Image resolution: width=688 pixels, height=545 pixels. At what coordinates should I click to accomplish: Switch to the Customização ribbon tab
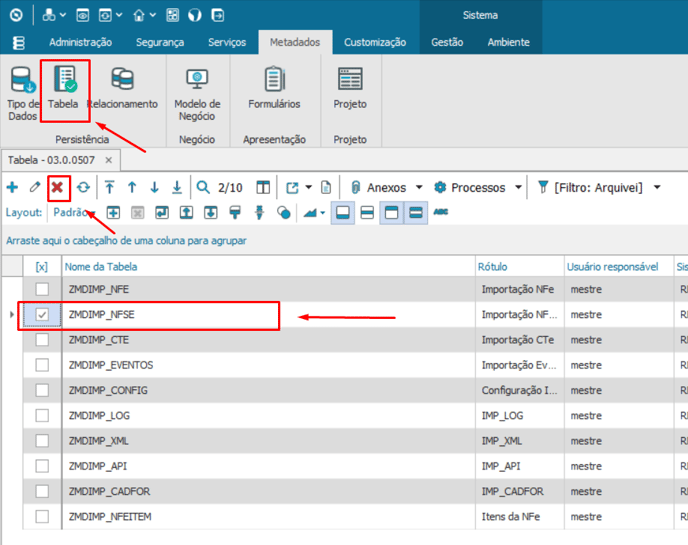coord(375,43)
